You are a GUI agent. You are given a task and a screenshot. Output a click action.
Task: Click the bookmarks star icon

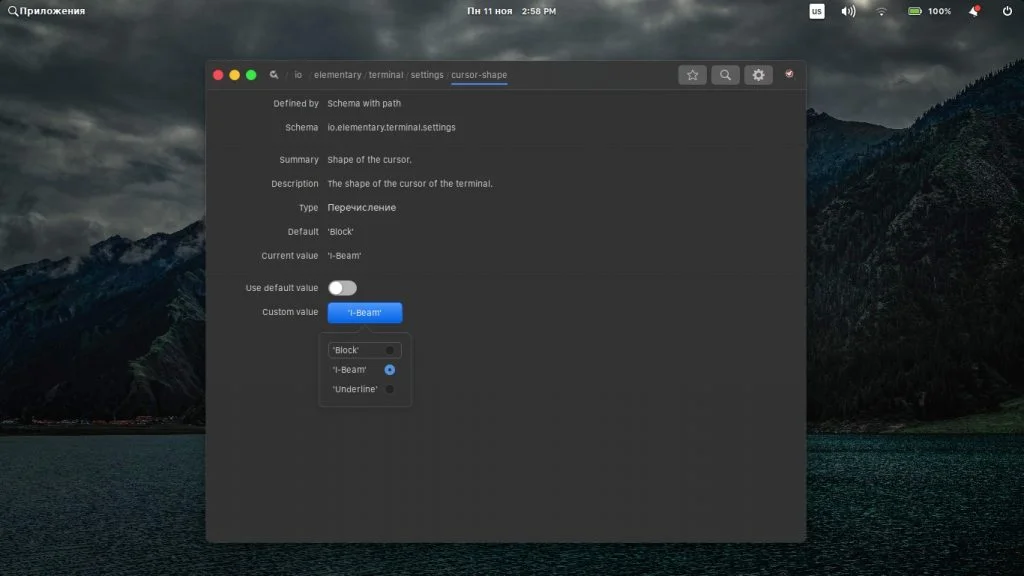(692, 75)
